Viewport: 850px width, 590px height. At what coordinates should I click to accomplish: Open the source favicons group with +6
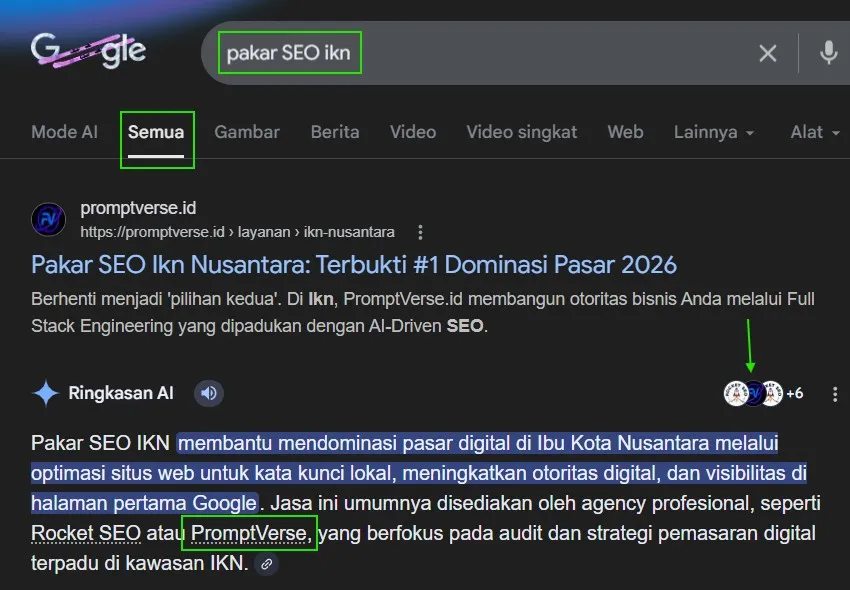763,394
